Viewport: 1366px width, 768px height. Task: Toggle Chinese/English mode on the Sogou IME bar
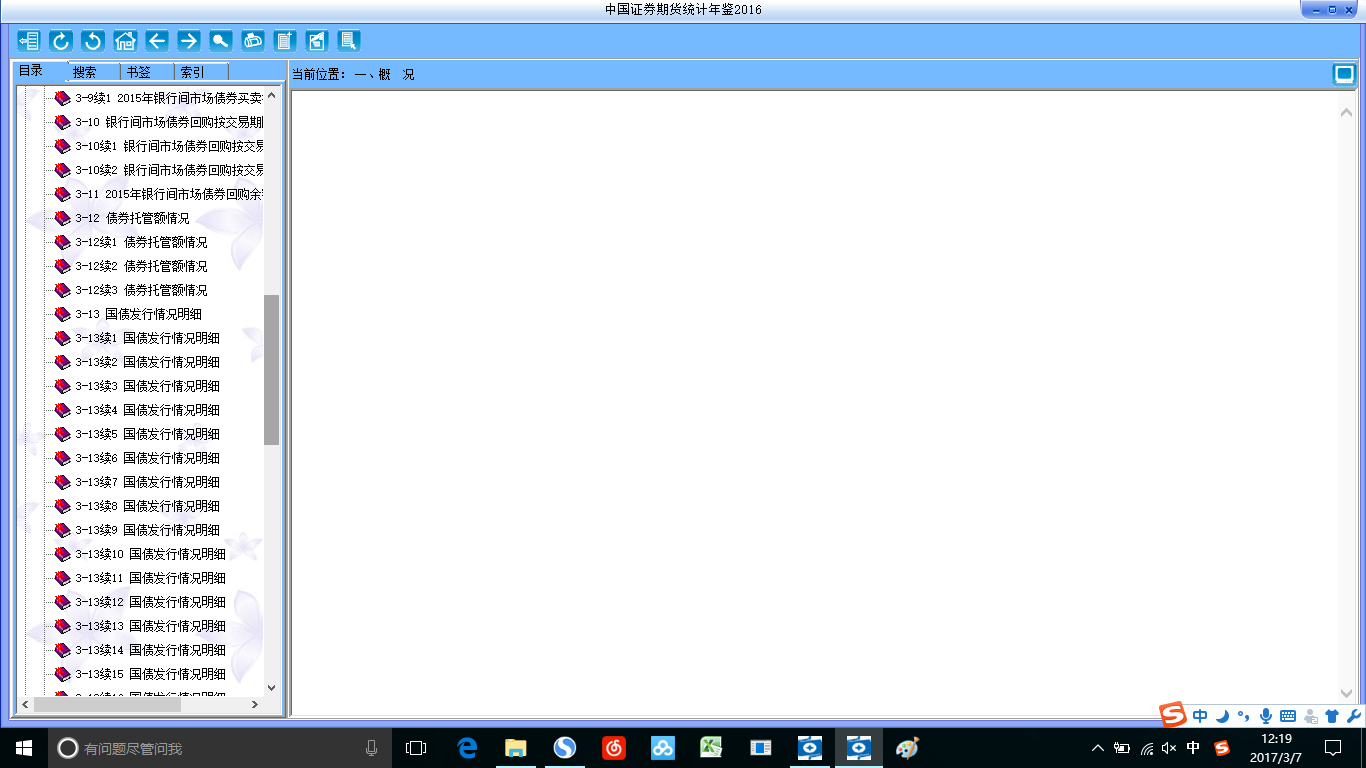(x=1201, y=716)
